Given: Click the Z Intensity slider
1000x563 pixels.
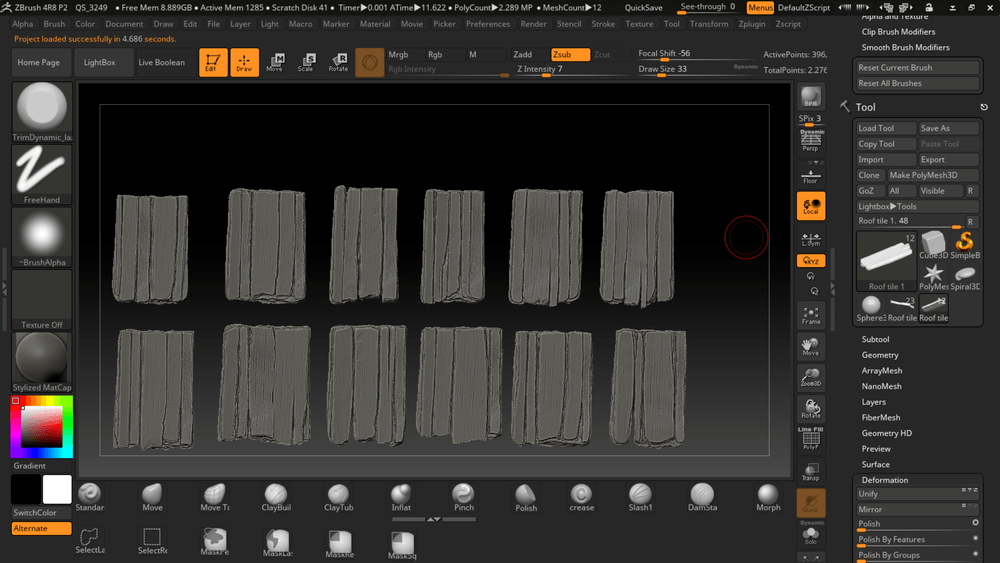Looking at the screenshot, I should coord(540,70).
